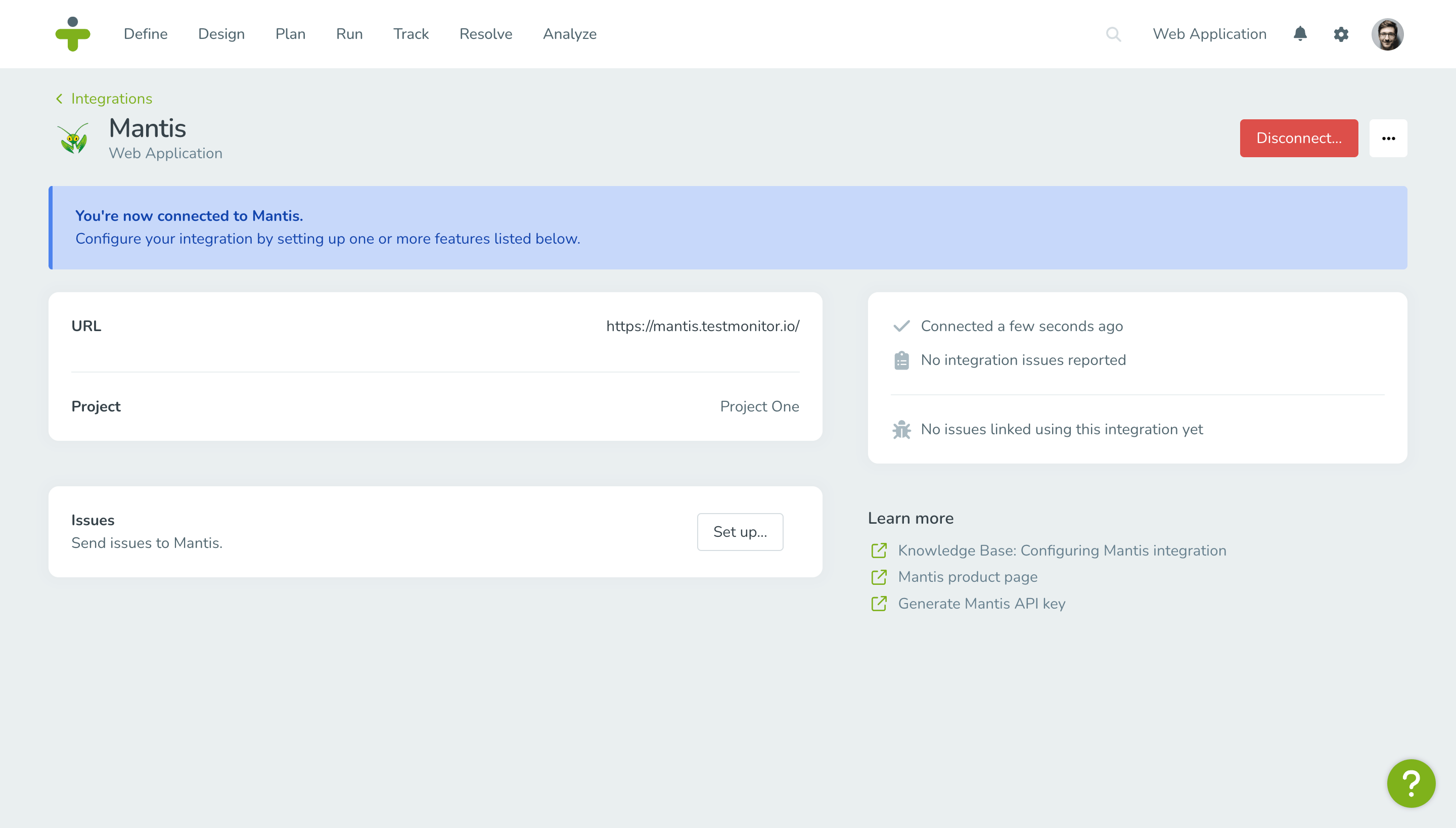Open the Track menu
1456x828 pixels.
click(411, 34)
